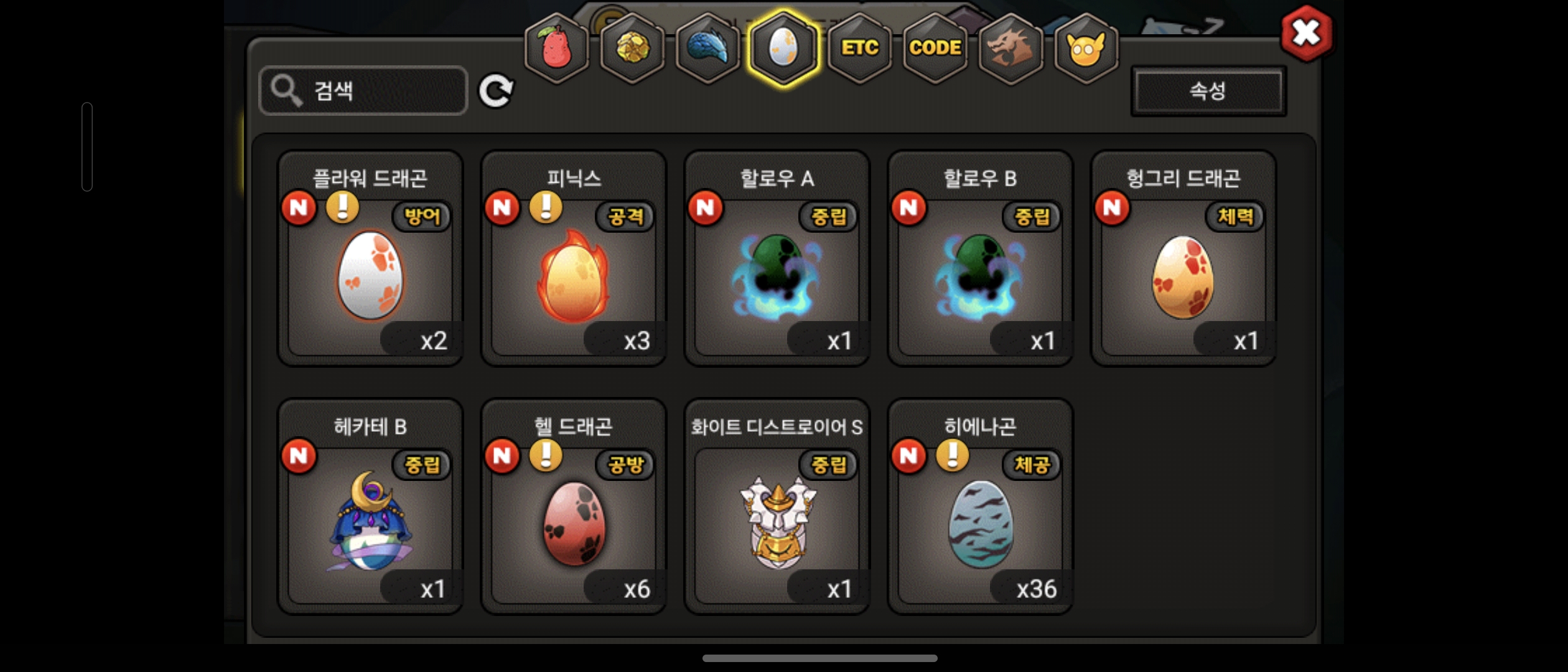
Task: Select the egg category hexagon icon
Action: [x=783, y=49]
